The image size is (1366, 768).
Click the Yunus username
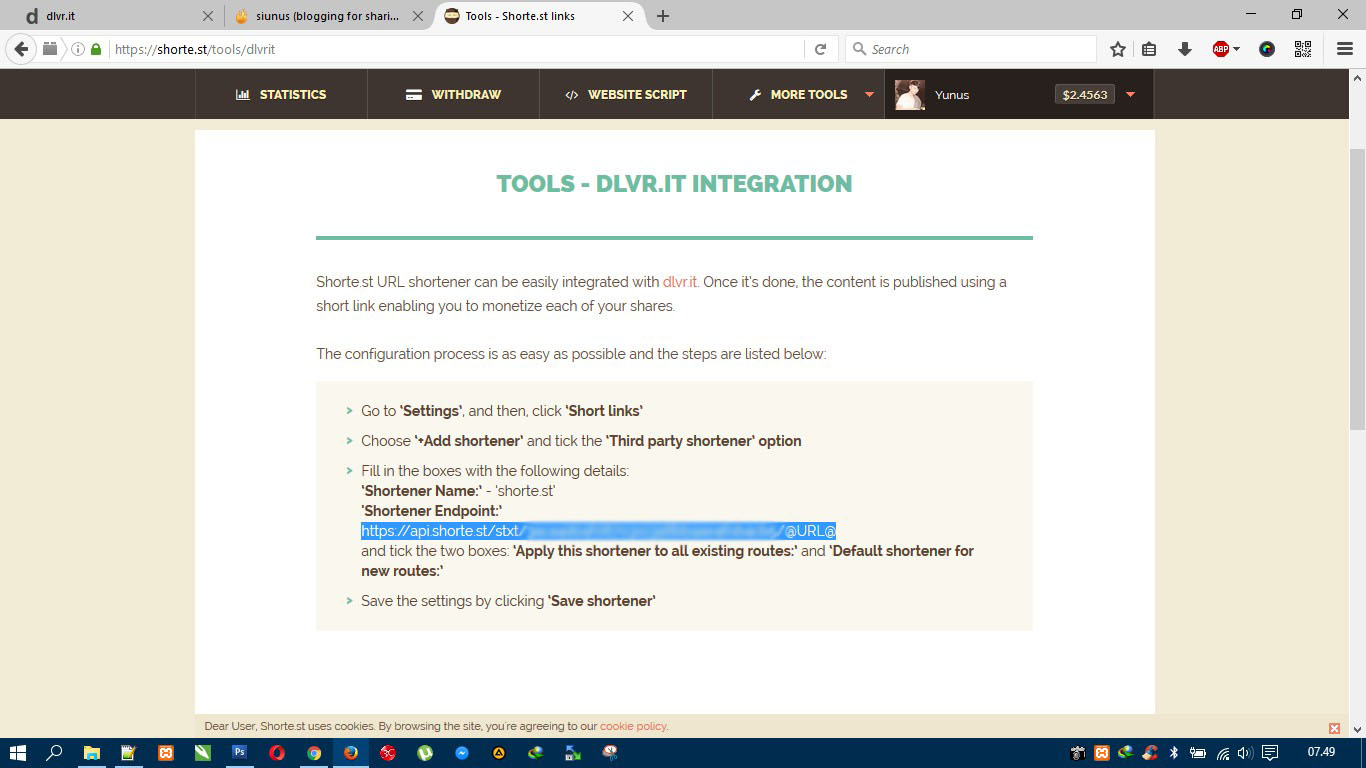tap(952, 95)
